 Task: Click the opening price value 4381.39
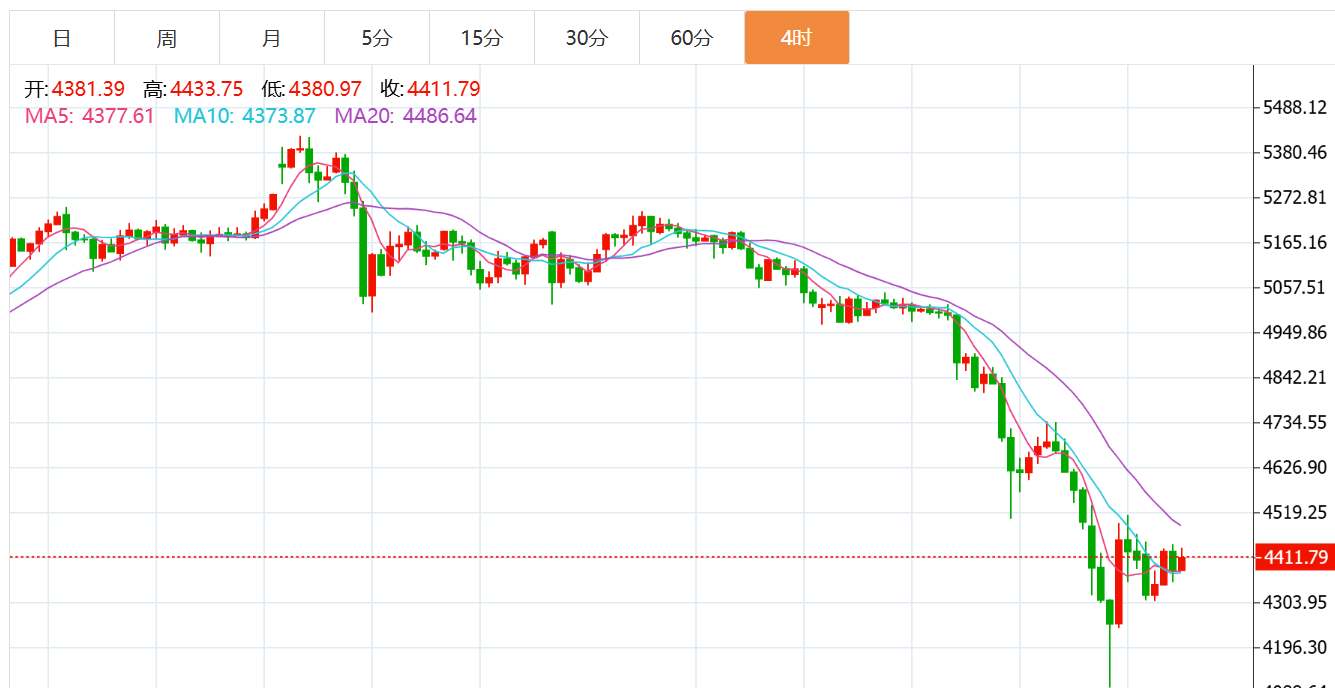click(x=88, y=89)
